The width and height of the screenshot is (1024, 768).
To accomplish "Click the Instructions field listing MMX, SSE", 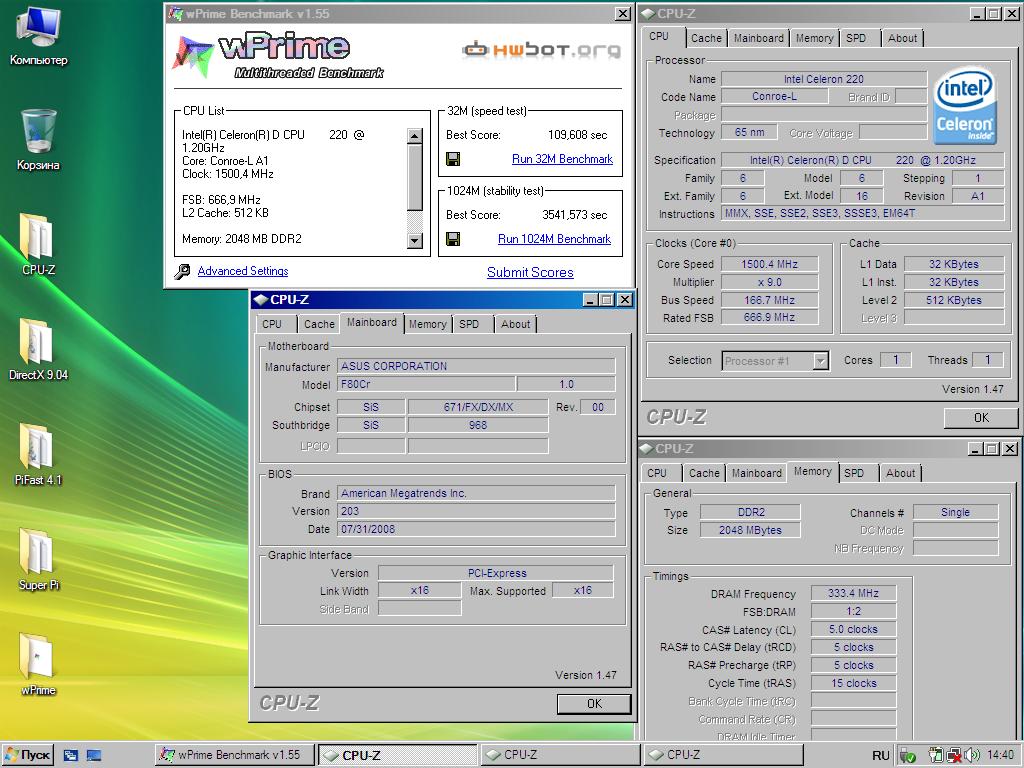I will pos(863,214).
